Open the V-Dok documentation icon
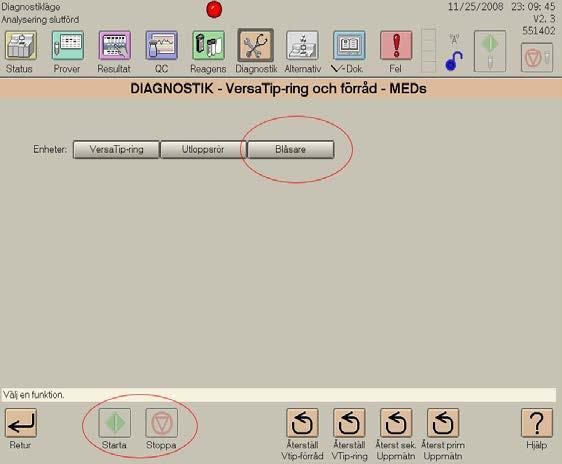 pyautogui.click(x=349, y=46)
